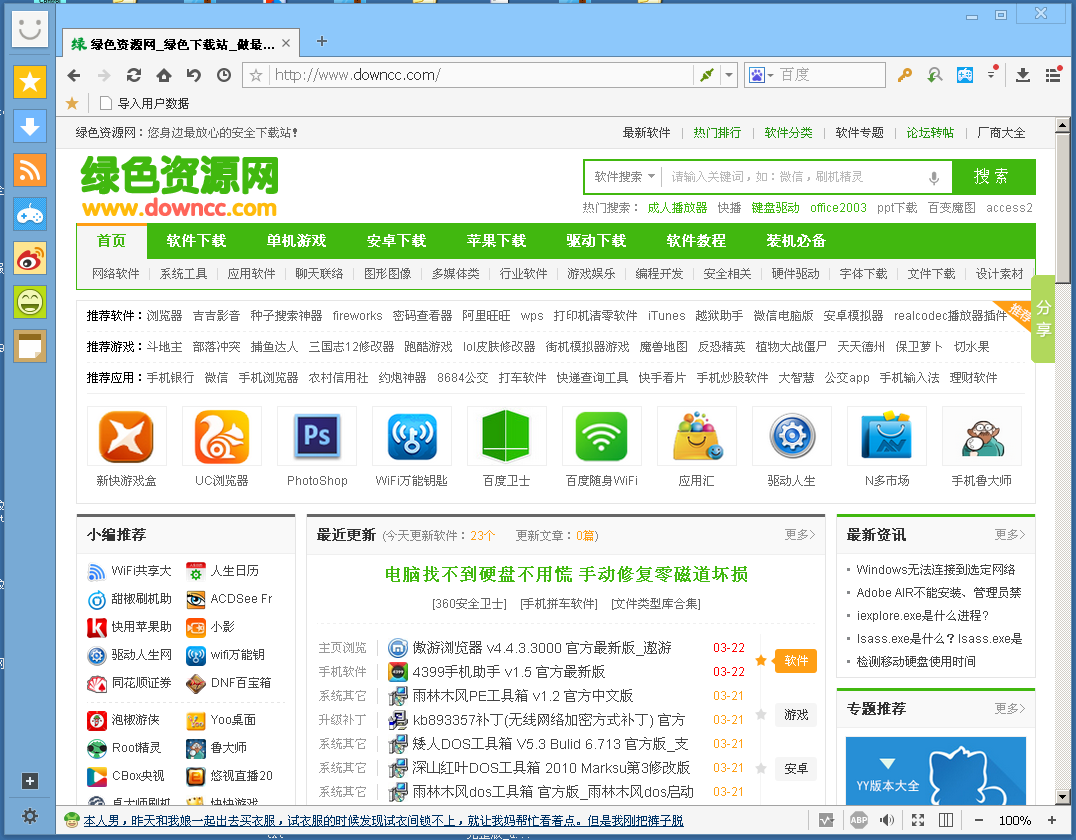Expand the 软件搜索 search category dropdown
The image size is (1076, 840).
click(x=624, y=177)
